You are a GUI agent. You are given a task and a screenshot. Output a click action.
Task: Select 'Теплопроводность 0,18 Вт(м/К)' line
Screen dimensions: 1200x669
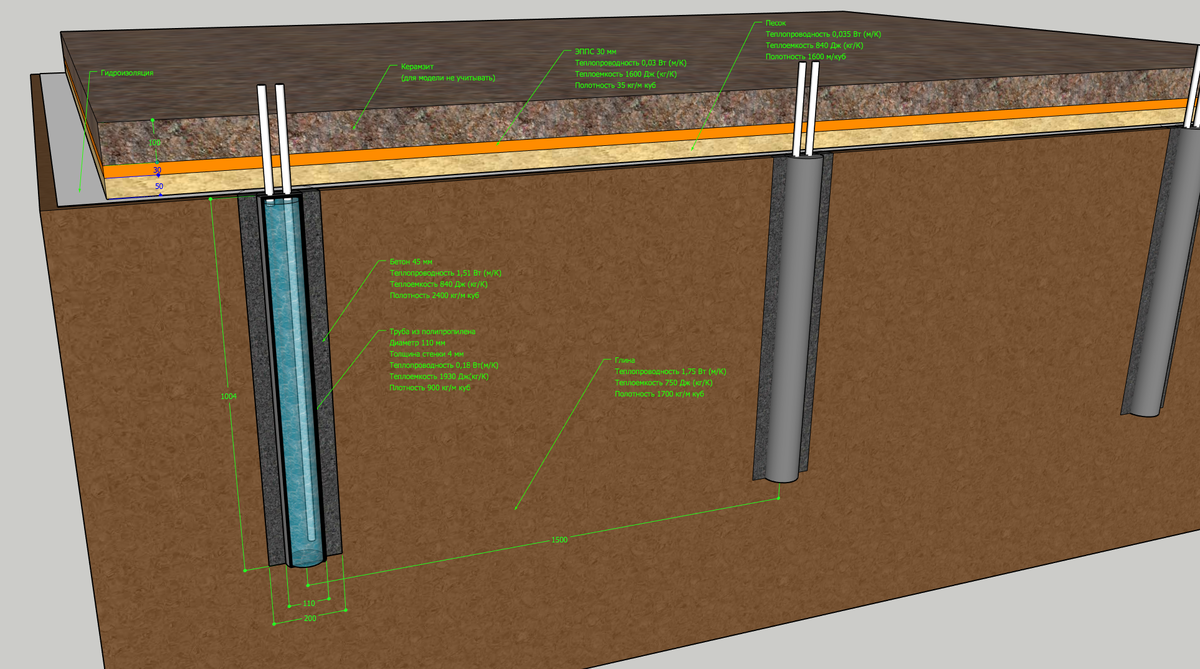pos(444,365)
